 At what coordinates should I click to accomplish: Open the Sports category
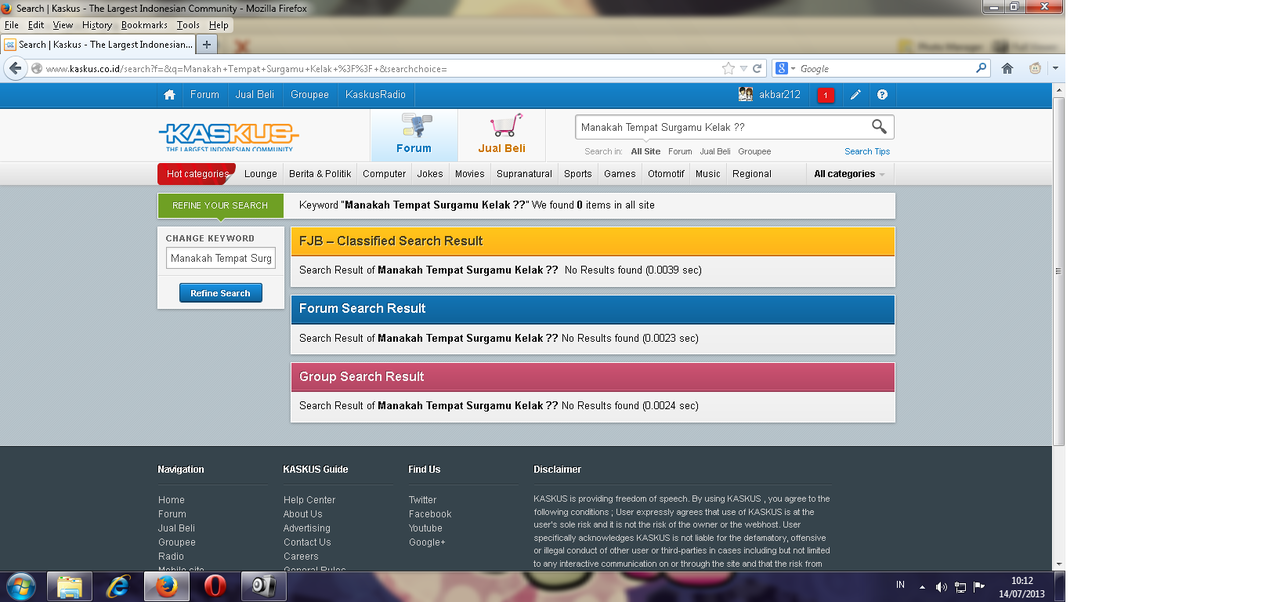578,174
